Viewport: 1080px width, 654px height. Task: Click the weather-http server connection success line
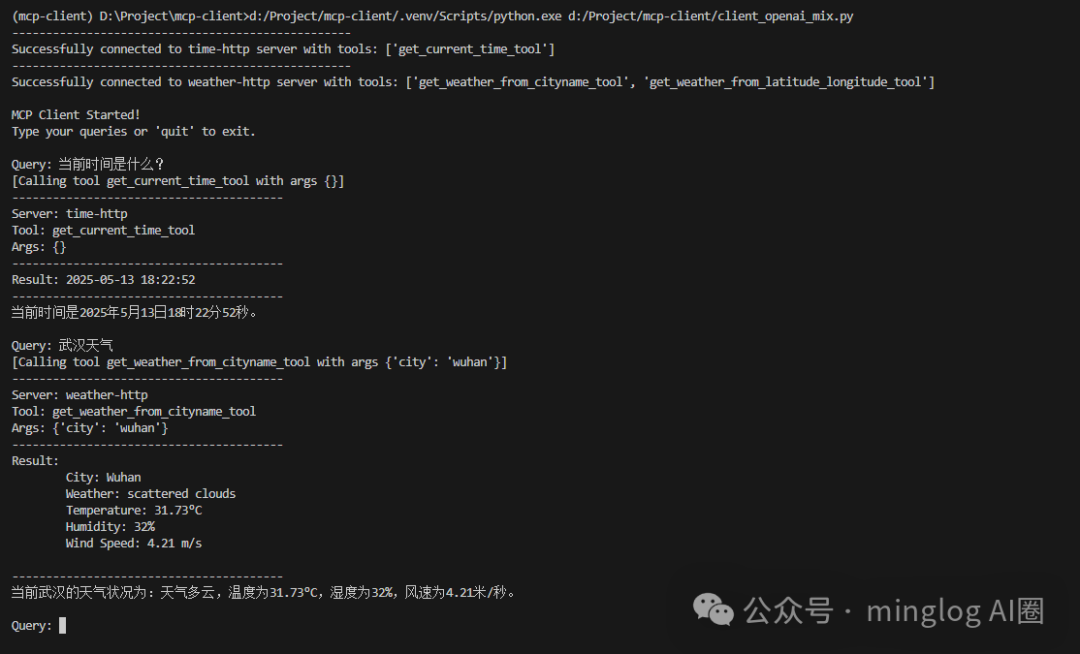[x=473, y=82]
